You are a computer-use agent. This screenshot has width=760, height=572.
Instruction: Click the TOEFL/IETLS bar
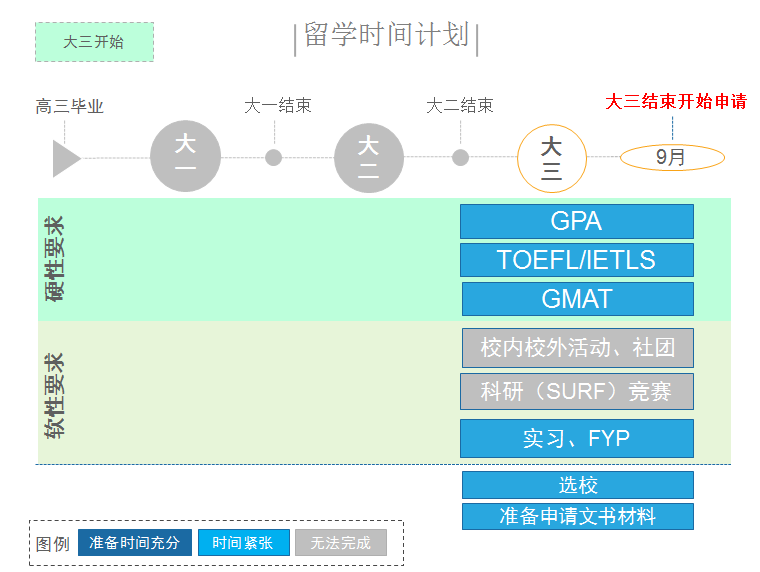pyautogui.click(x=577, y=260)
